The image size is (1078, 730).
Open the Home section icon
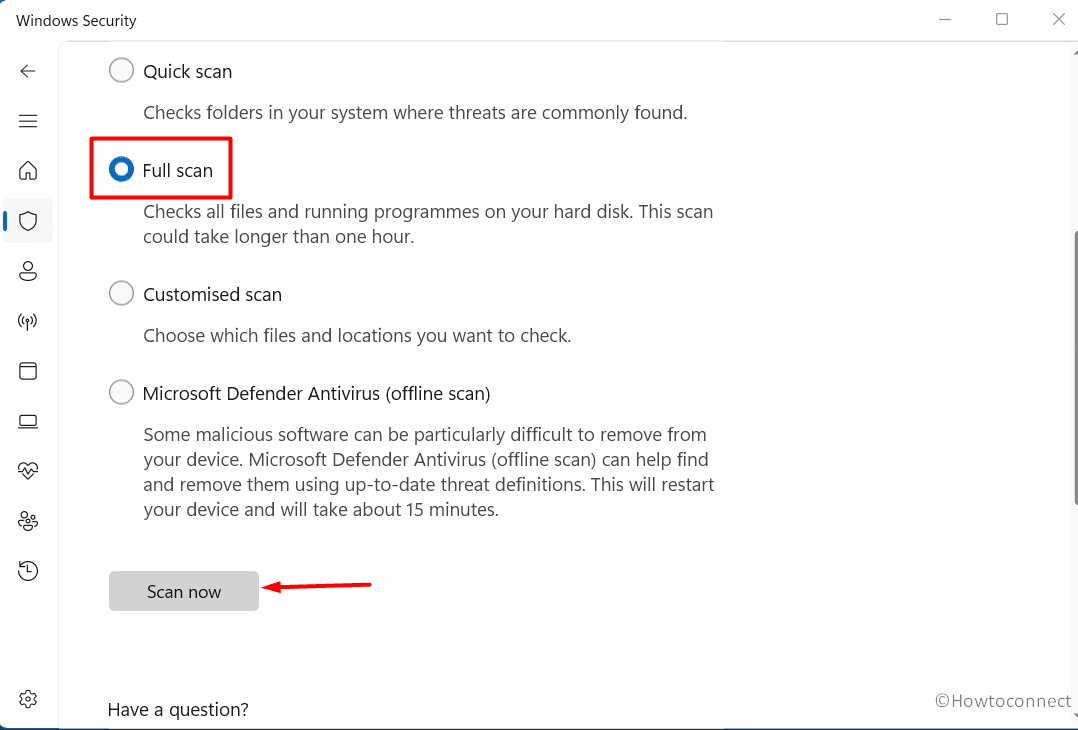(x=28, y=170)
